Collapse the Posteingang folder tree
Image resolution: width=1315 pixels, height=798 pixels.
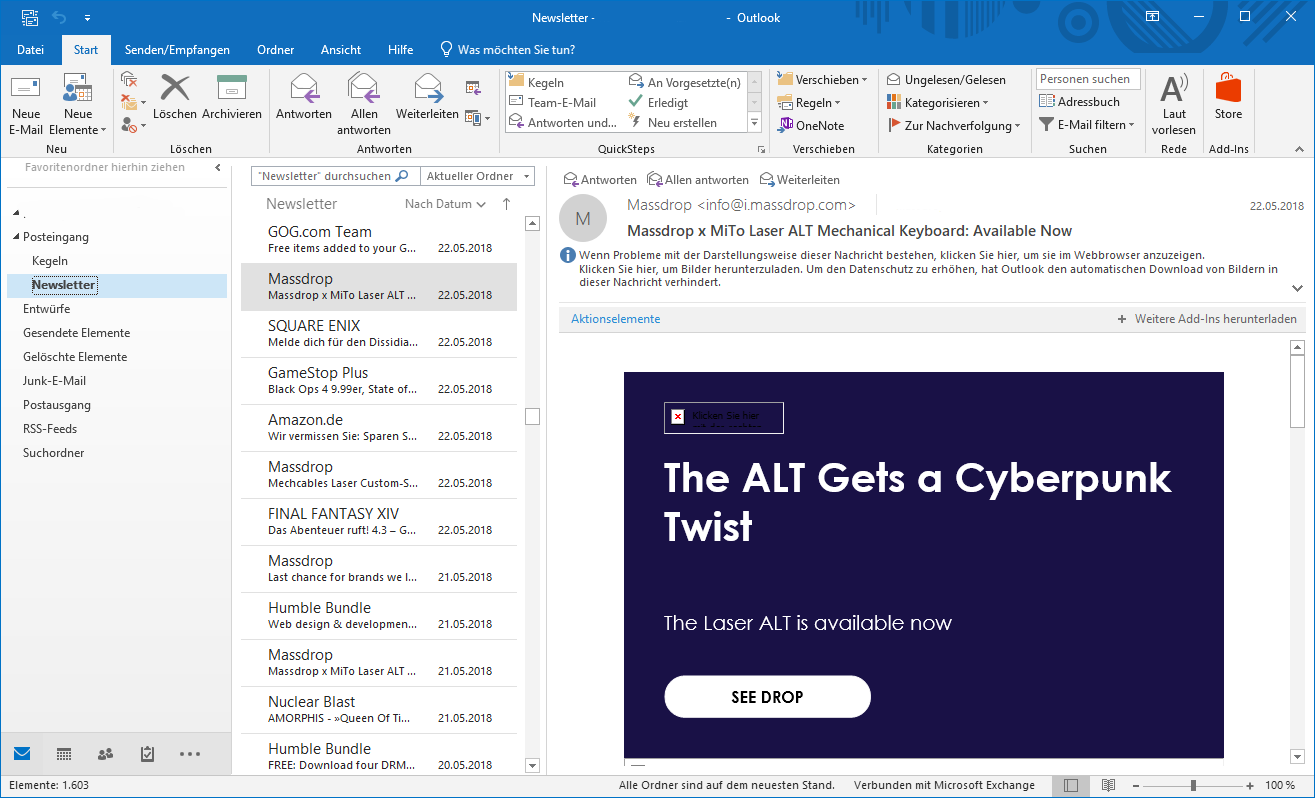(x=16, y=237)
